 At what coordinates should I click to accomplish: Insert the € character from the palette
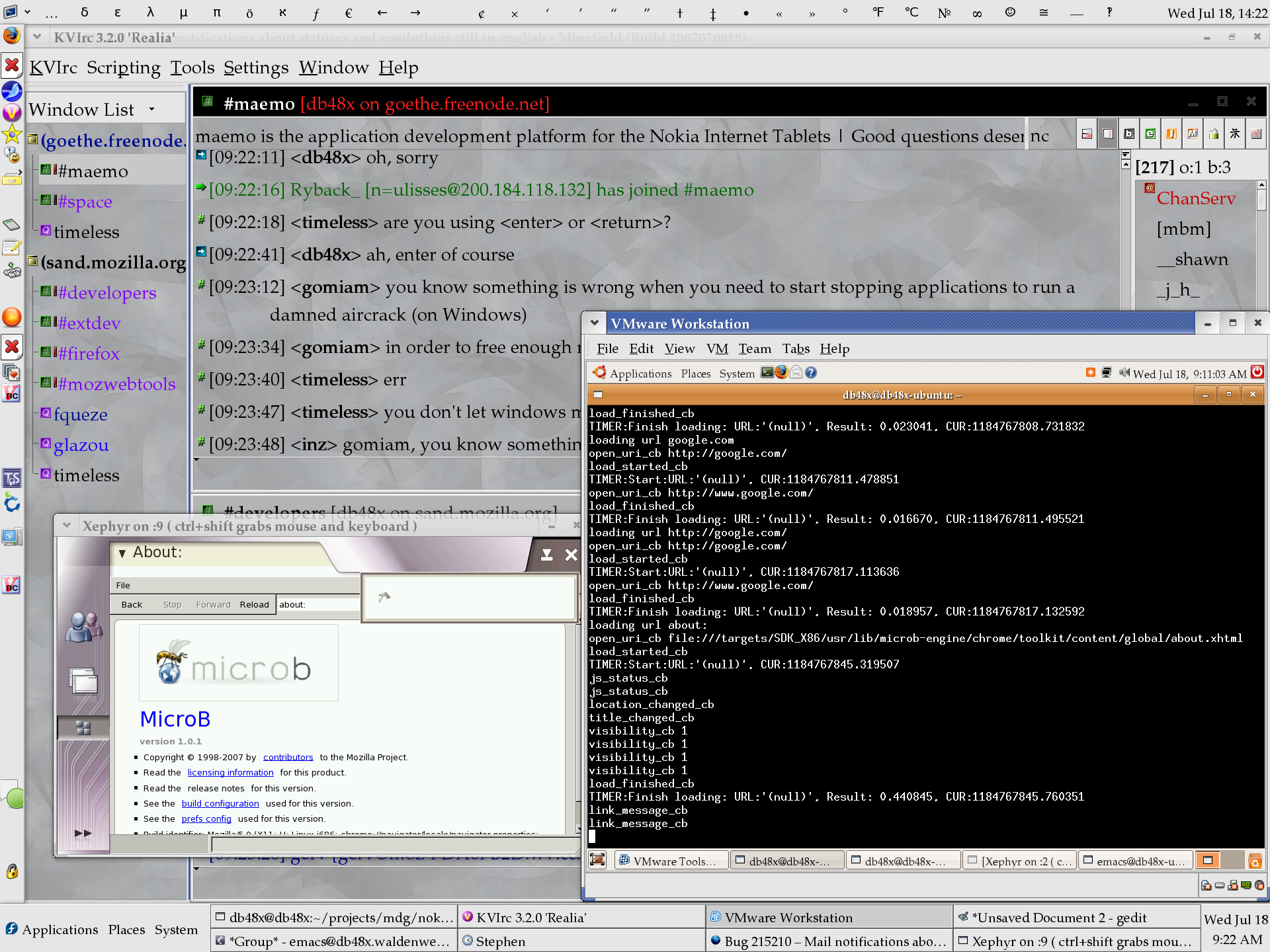[x=349, y=13]
